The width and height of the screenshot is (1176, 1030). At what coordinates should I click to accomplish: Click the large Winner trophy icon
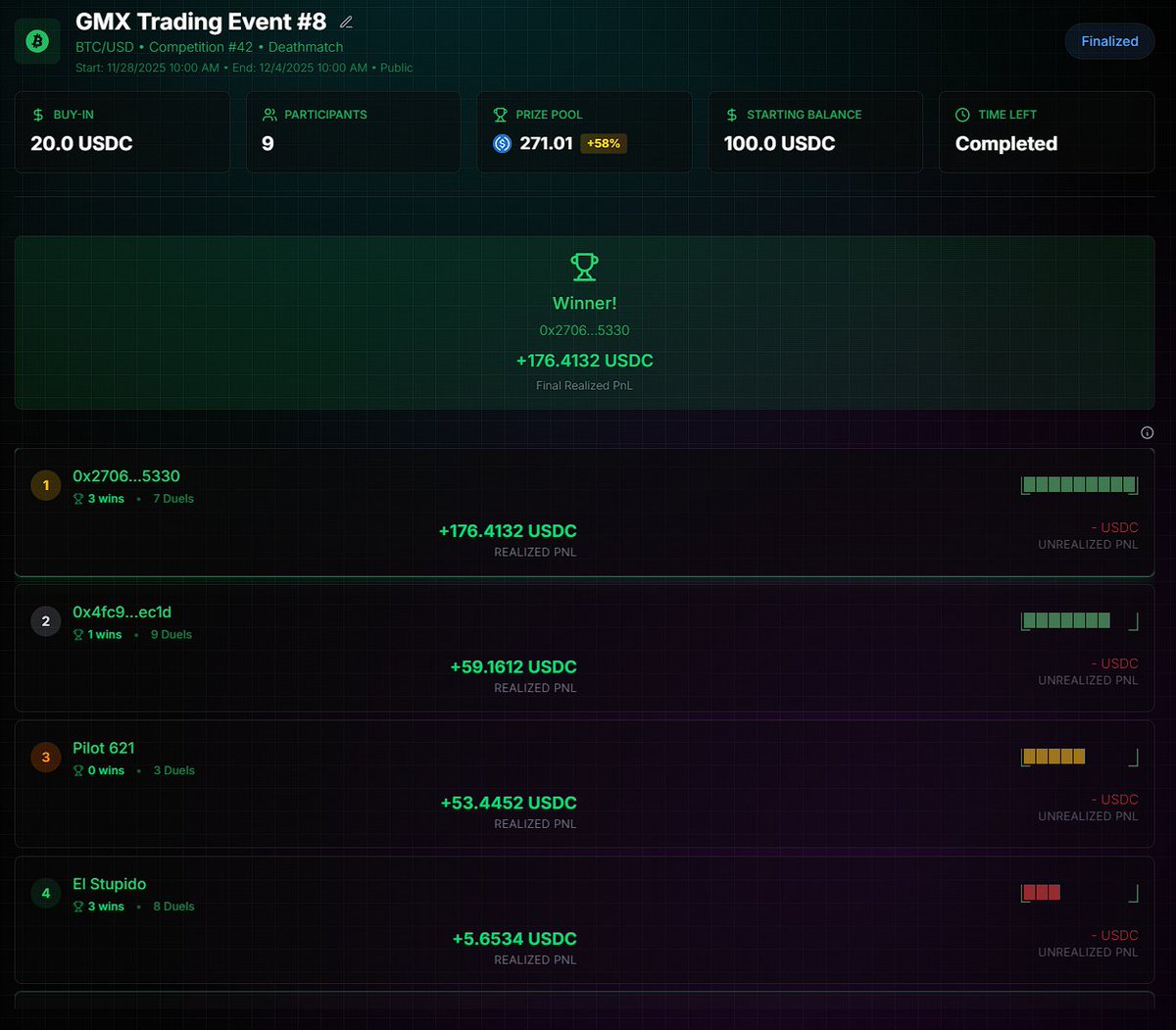pyautogui.click(x=584, y=267)
